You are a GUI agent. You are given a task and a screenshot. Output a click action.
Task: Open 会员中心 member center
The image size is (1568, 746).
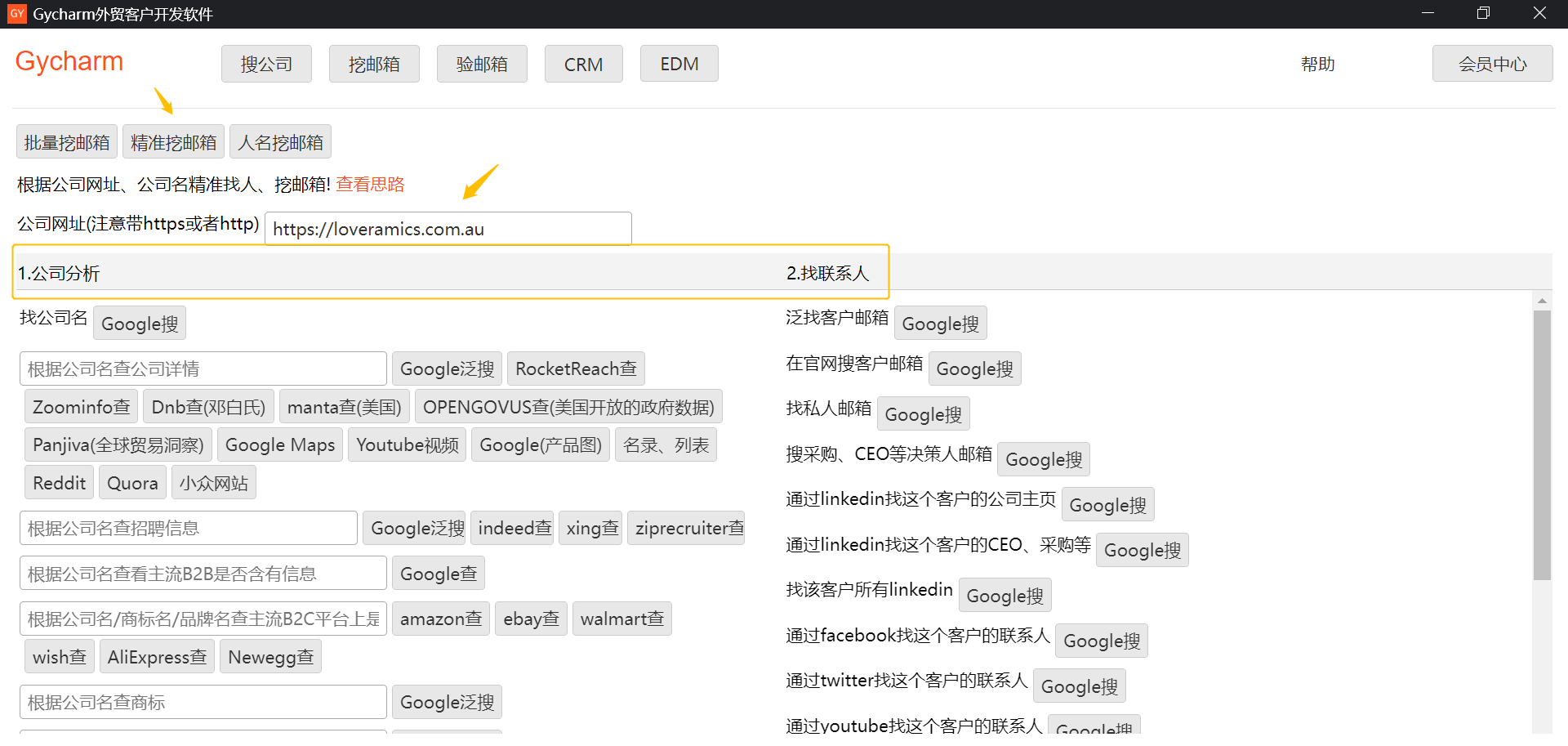1492,64
